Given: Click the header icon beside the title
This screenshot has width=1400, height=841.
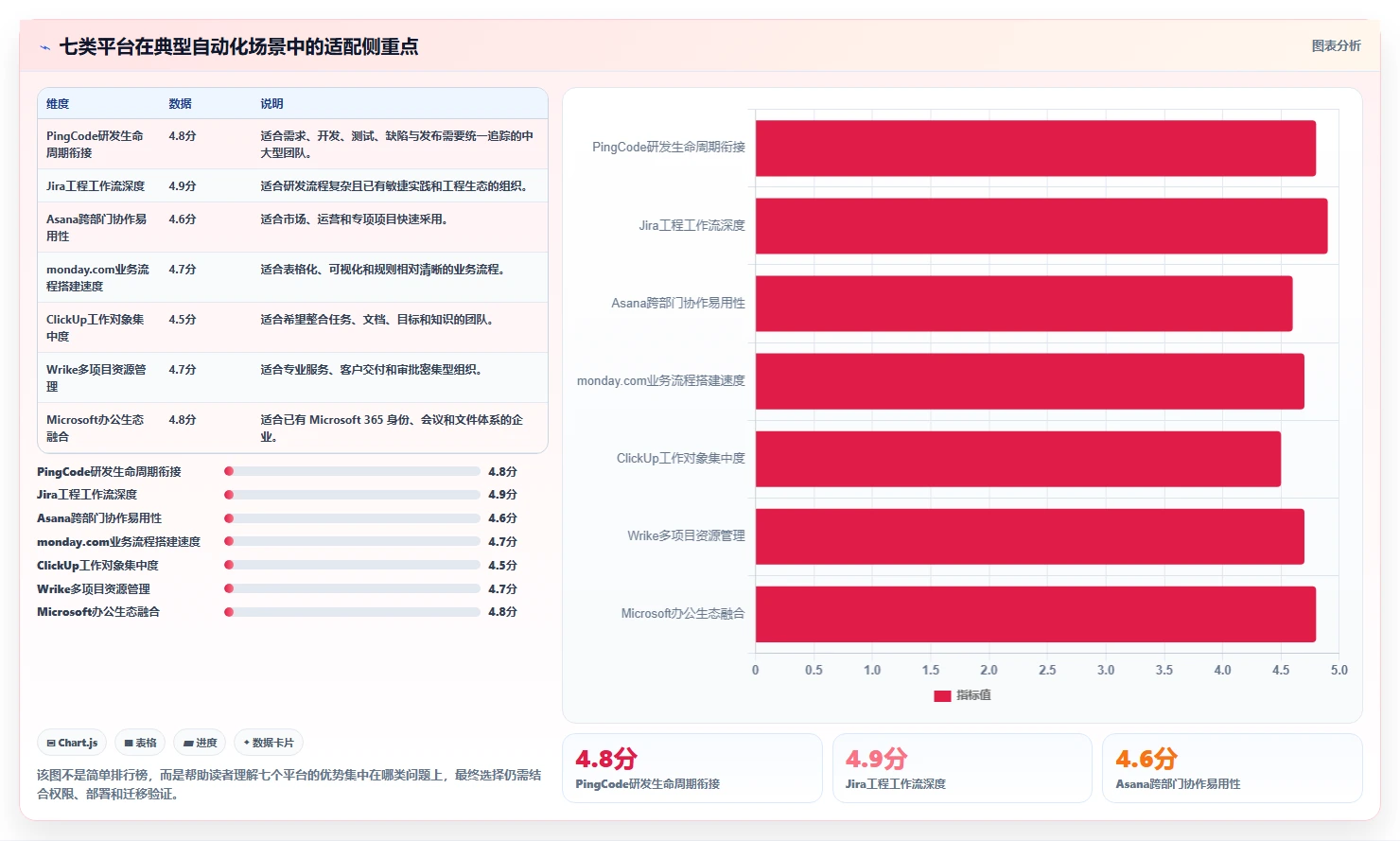Looking at the screenshot, I should 44,47.
